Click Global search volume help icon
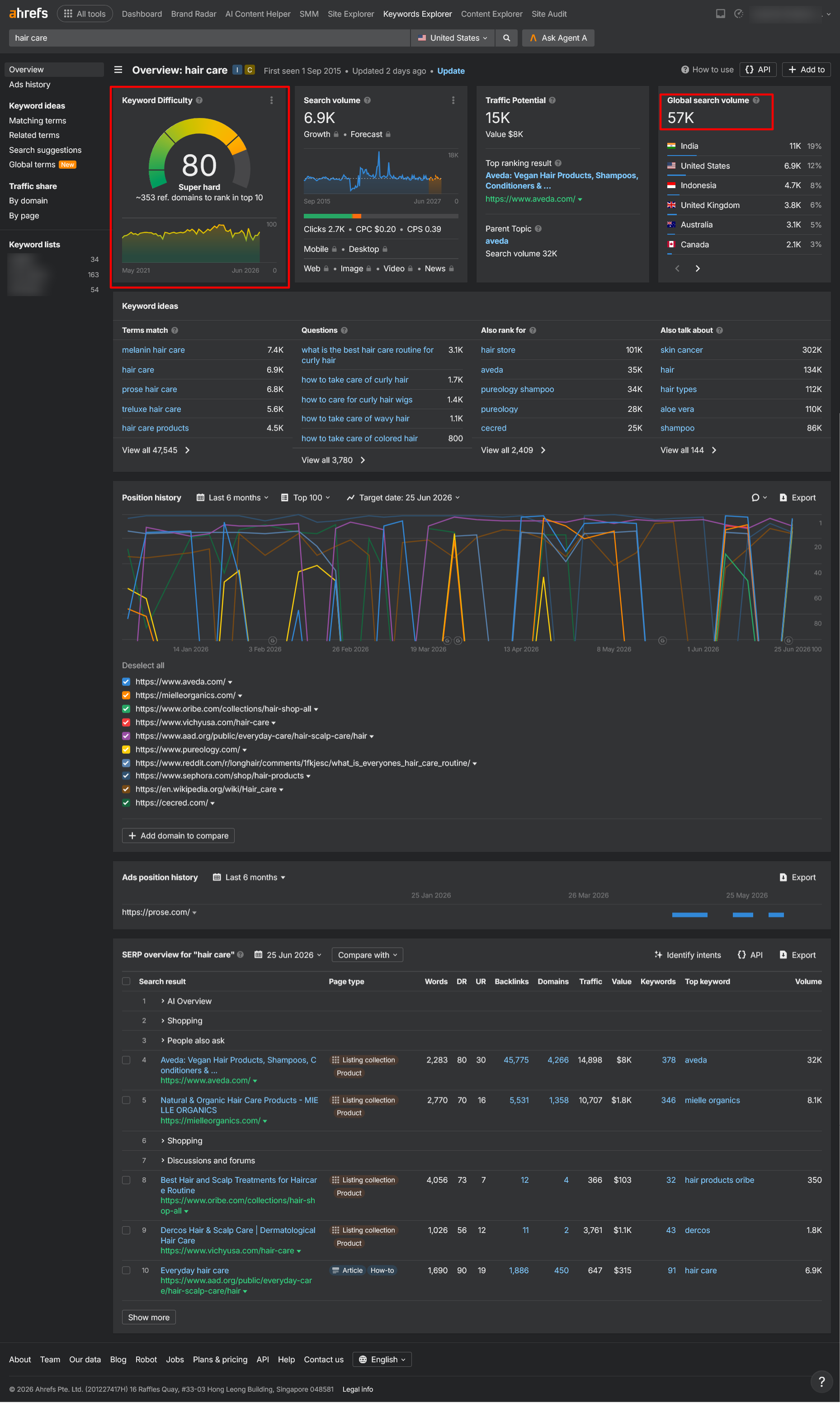 click(x=756, y=100)
